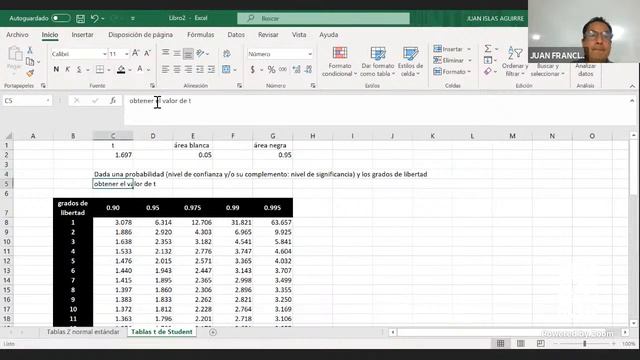
Task: Click the Name Box showing C5
Action: (27, 101)
